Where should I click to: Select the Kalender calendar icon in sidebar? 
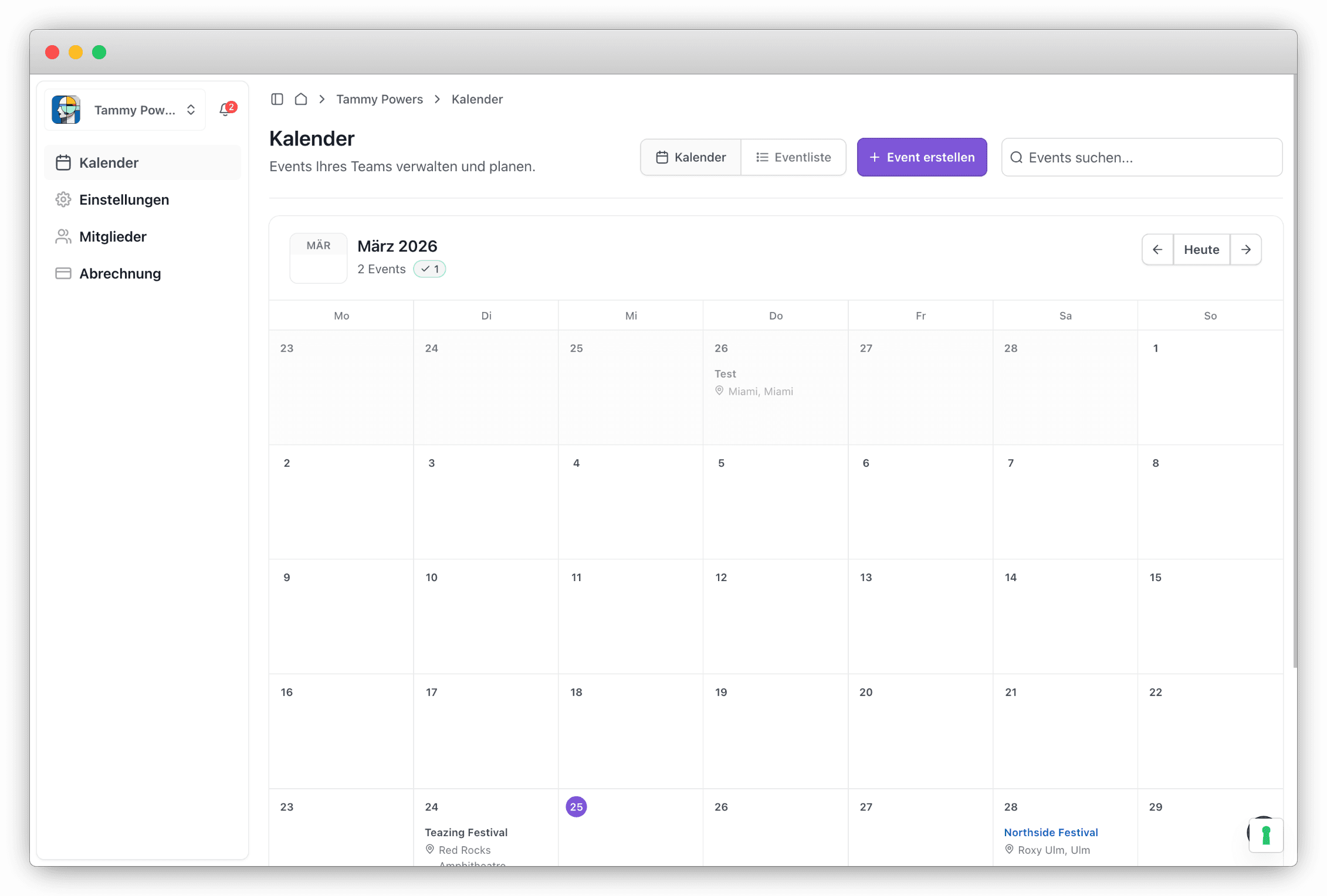[63, 162]
